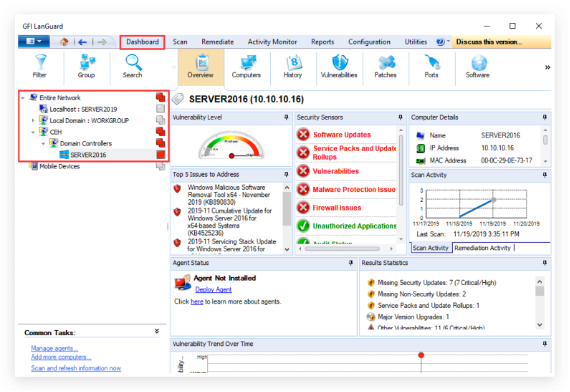The width and height of the screenshot is (570, 392).
Task: Open the Activity Monitor tab
Action: point(272,42)
